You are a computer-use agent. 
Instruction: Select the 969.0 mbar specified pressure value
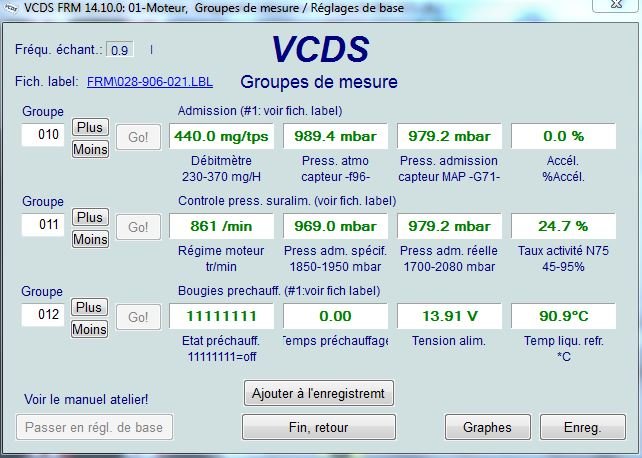click(x=335, y=226)
